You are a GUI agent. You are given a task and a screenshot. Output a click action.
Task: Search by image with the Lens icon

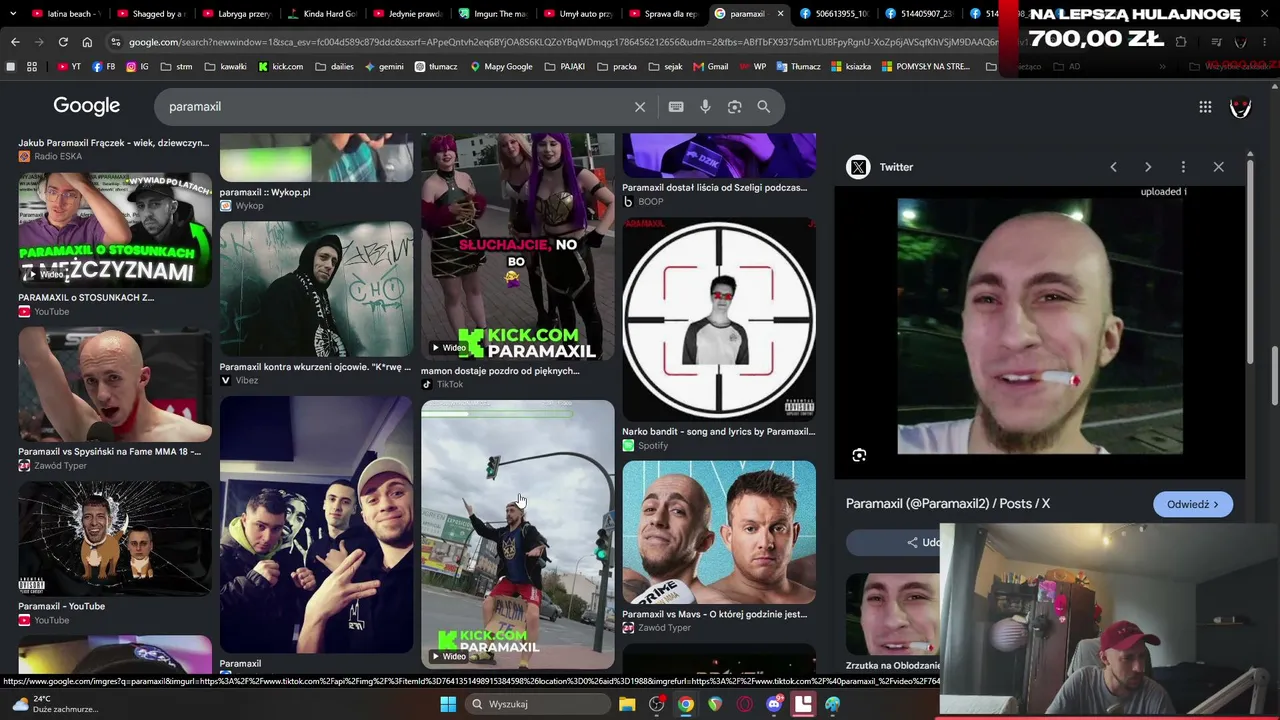(735, 107)
